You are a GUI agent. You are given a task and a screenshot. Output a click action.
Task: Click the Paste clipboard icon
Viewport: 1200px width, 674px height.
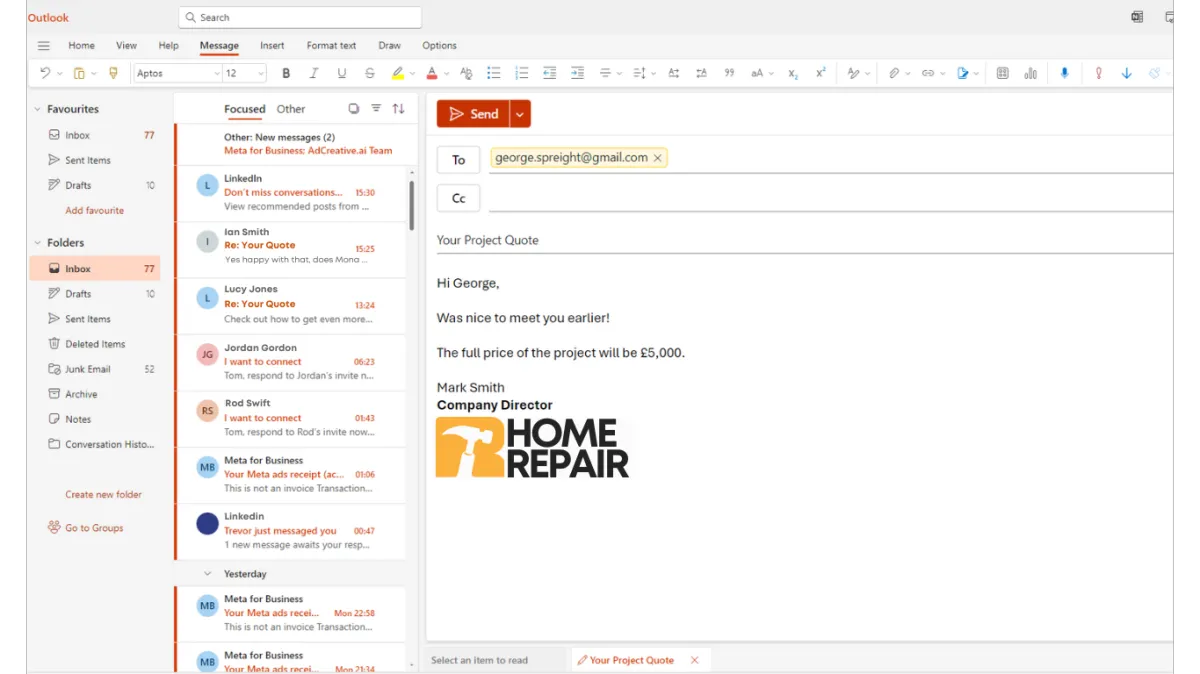click(79, 73)
